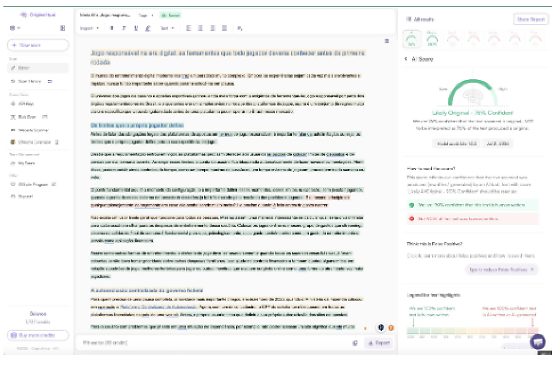Select the fourth score gauge tab
560x373 pixels.
(474, 39)
